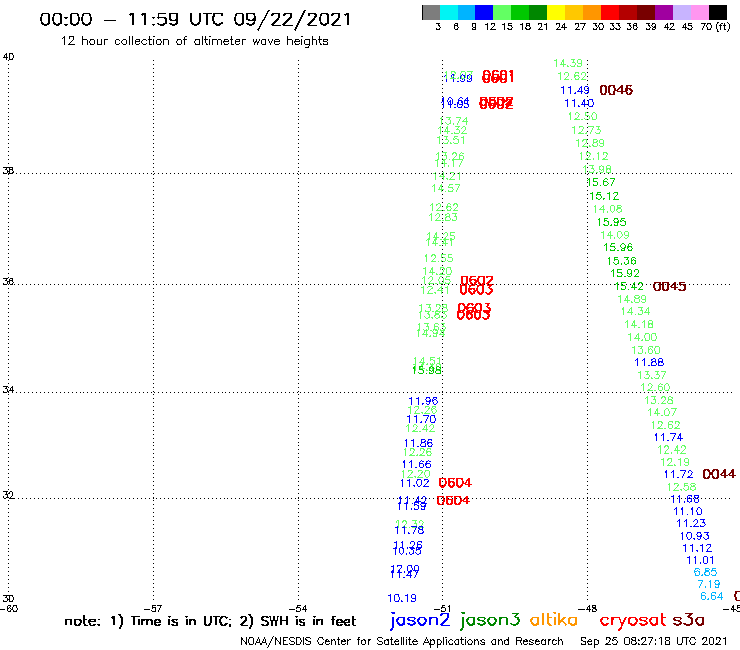Click the title '00:00 – 11:59 UTC 09/22/2021'
This screenshot has height=650, width=740.
click(x=195, y=19)
